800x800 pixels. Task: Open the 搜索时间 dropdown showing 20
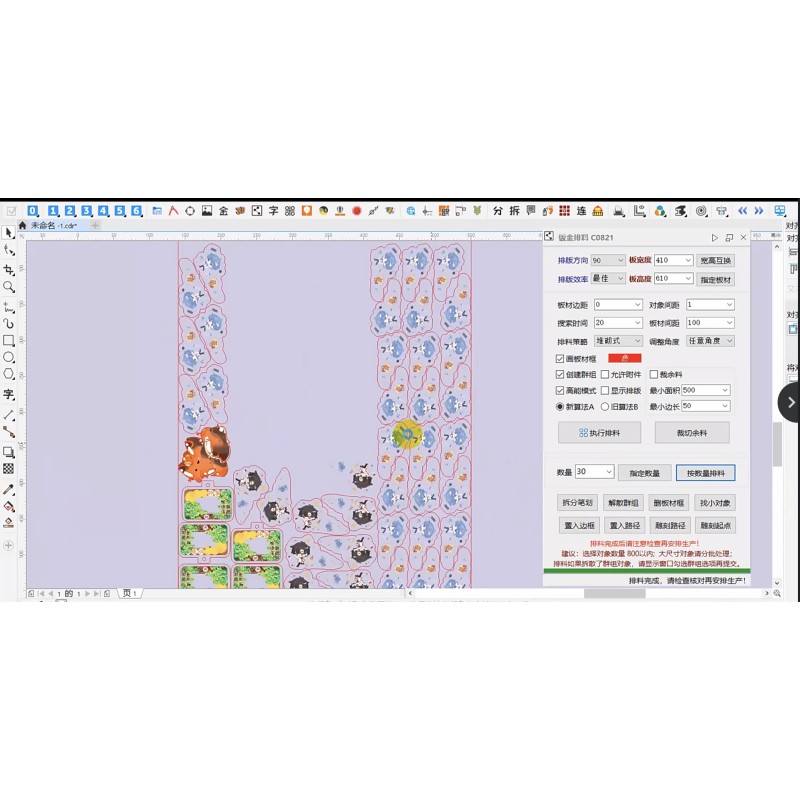pos(618,323)
